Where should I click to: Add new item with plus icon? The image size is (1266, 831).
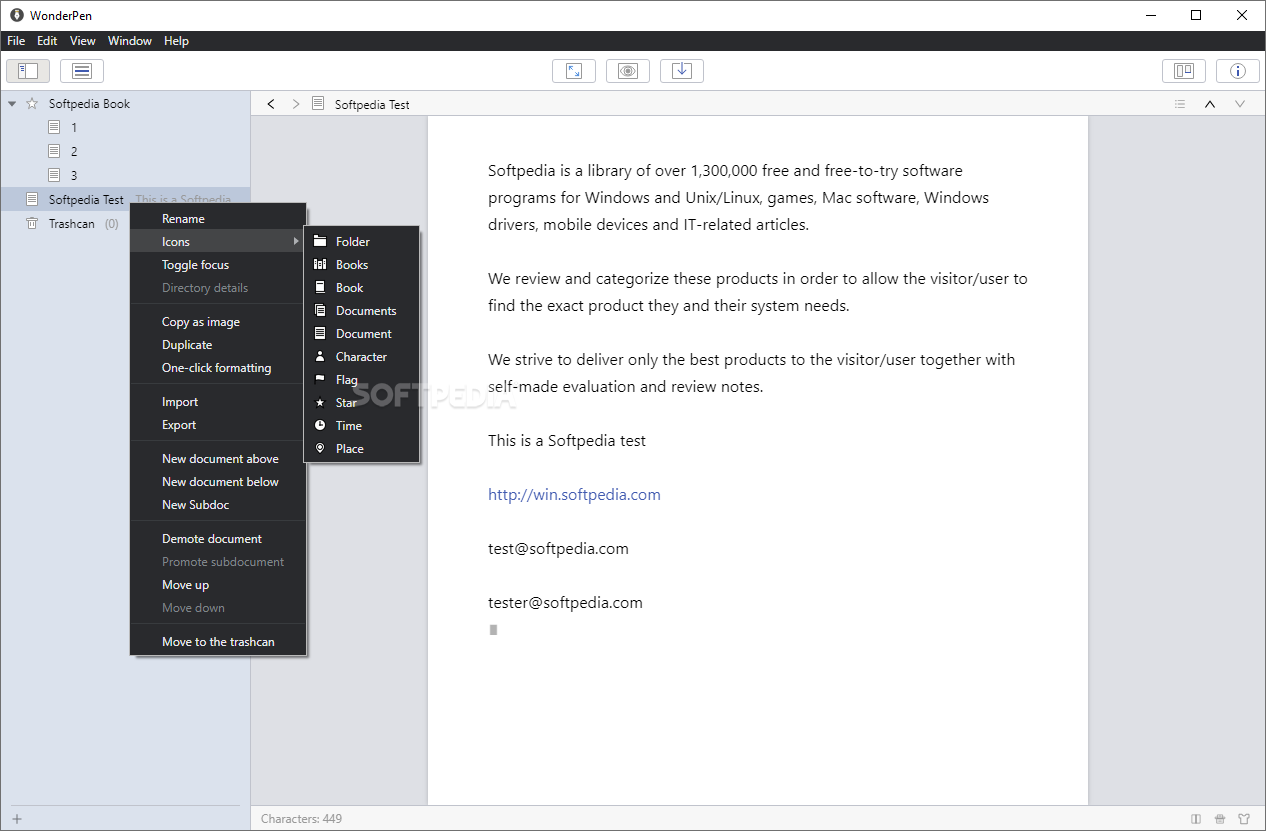click(17, 819)
